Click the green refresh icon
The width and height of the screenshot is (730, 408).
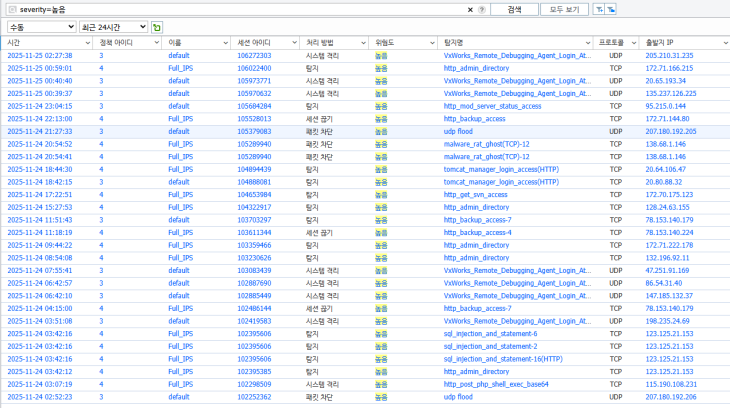click(x=157, y=27)
